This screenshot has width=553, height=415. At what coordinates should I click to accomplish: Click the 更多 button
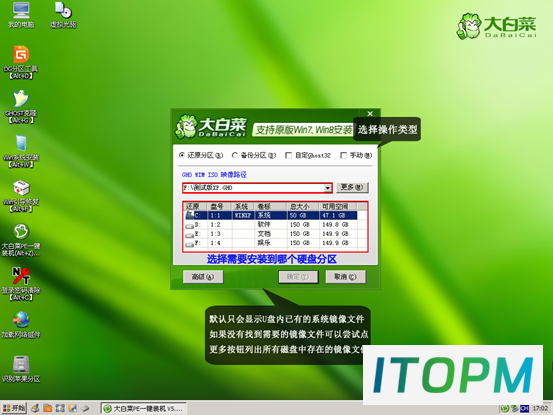click(352, 187)
